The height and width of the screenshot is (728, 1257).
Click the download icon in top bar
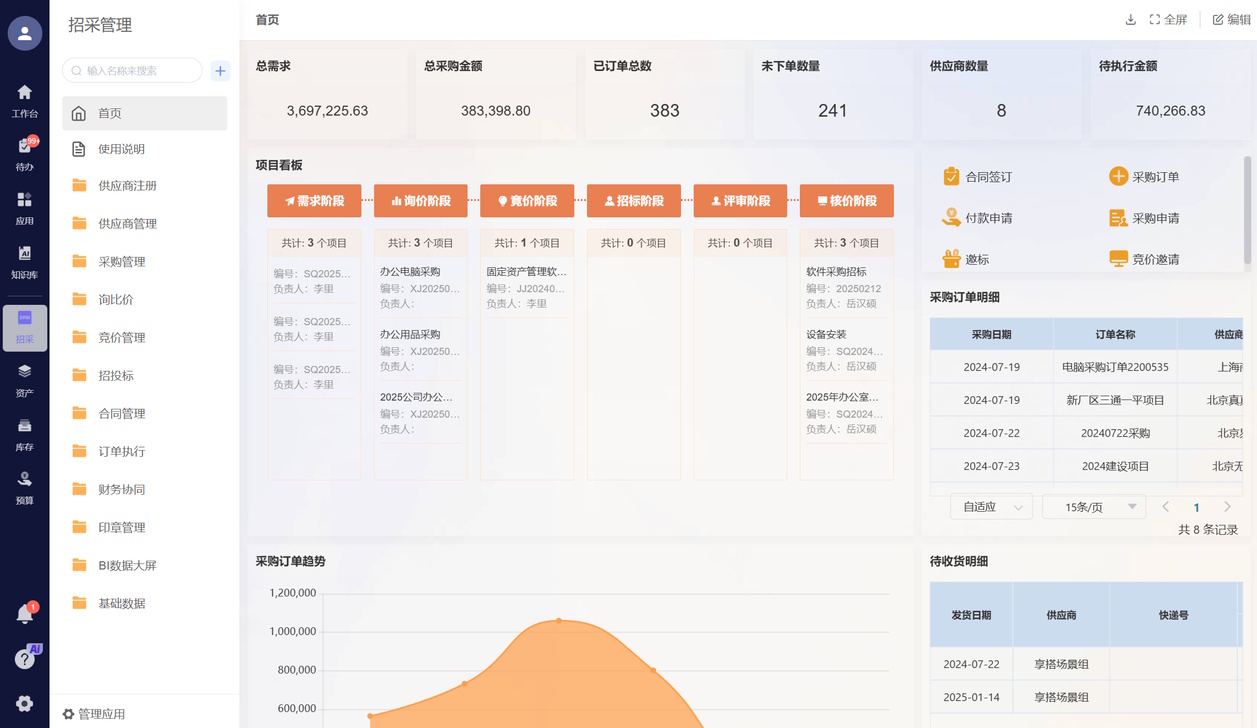[x=1131, y=20]
